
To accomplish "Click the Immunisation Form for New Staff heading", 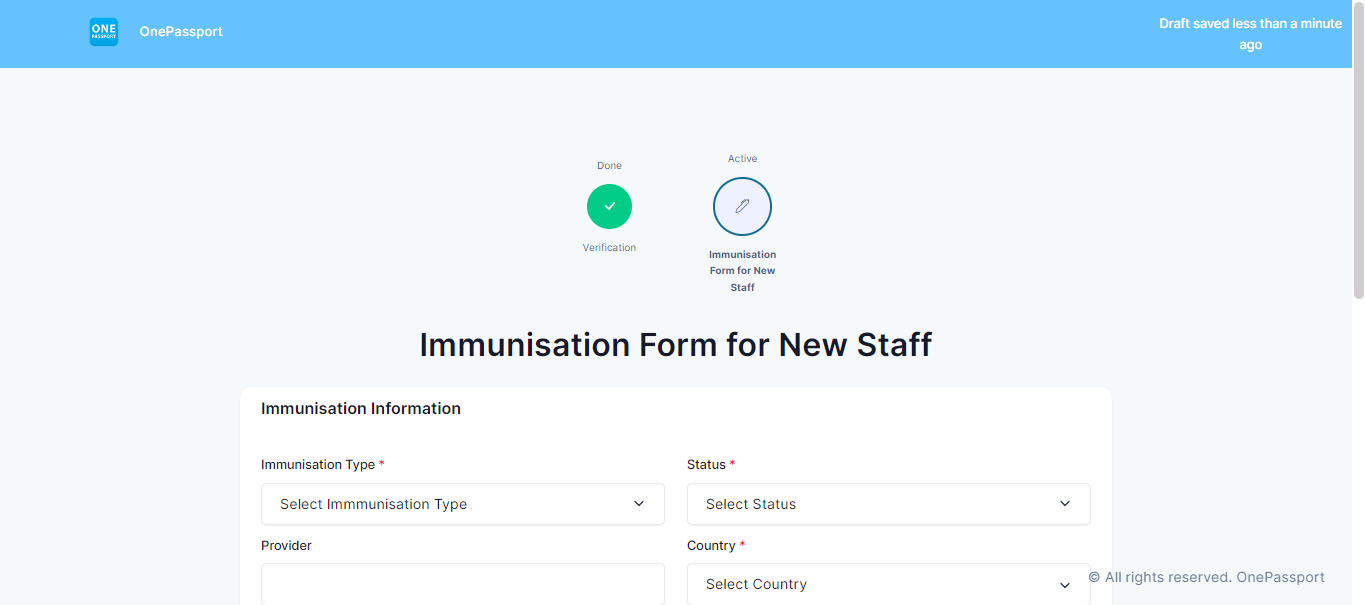I will [x=675, y=344].
